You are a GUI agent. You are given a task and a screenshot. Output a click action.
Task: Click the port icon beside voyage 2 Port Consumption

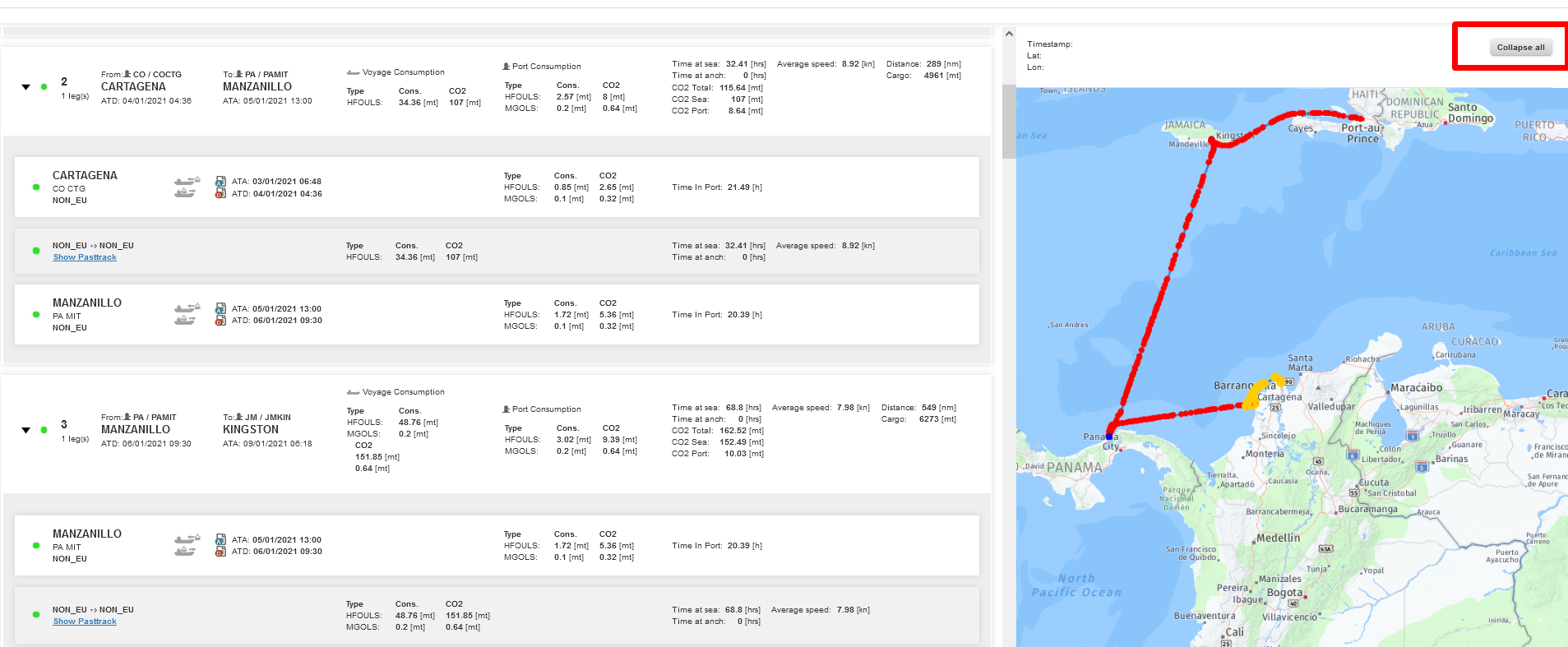[x=506, y=66]
